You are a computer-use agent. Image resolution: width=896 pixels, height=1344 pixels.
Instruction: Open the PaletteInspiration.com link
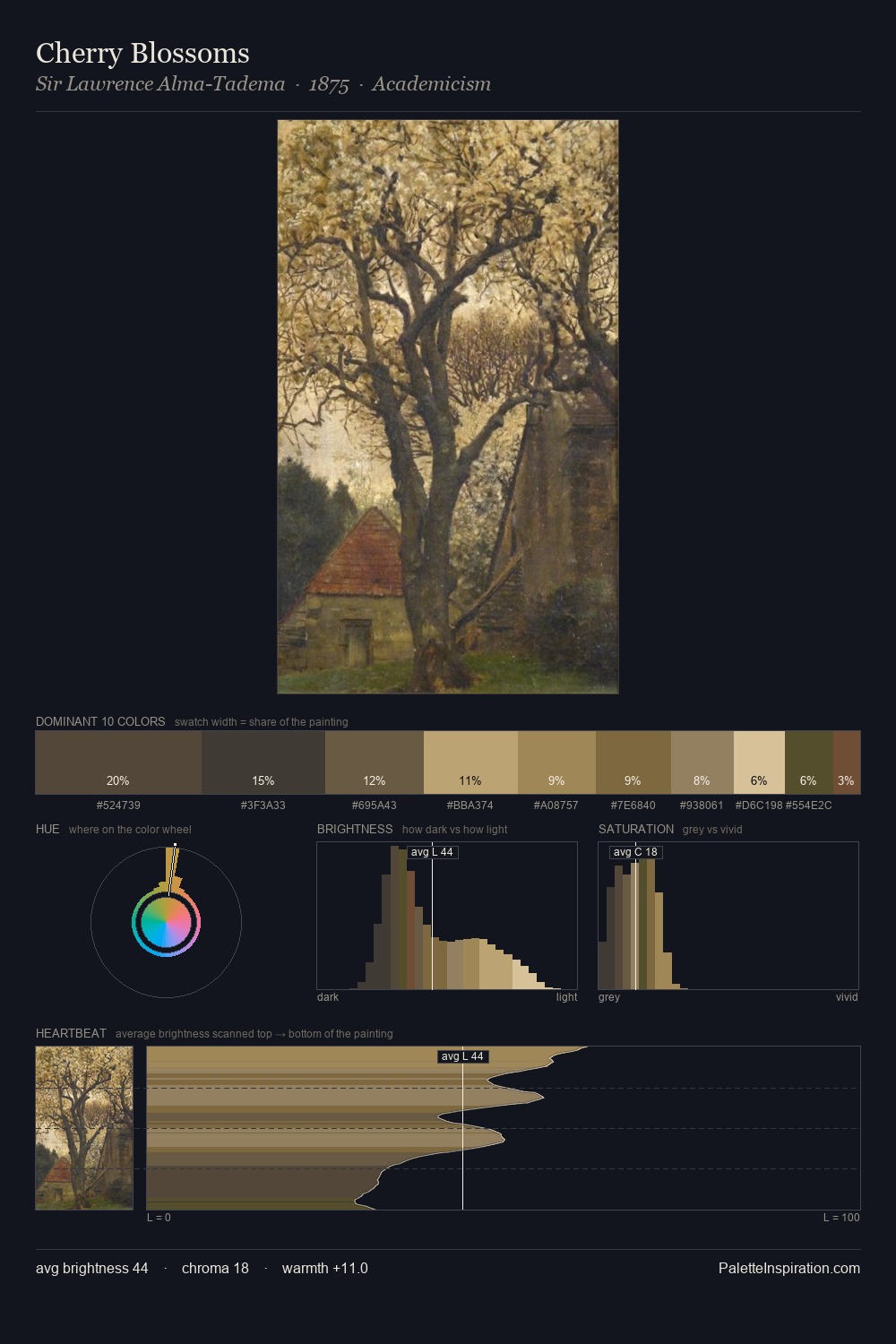pyautogui.click(x=789, y=1268)
